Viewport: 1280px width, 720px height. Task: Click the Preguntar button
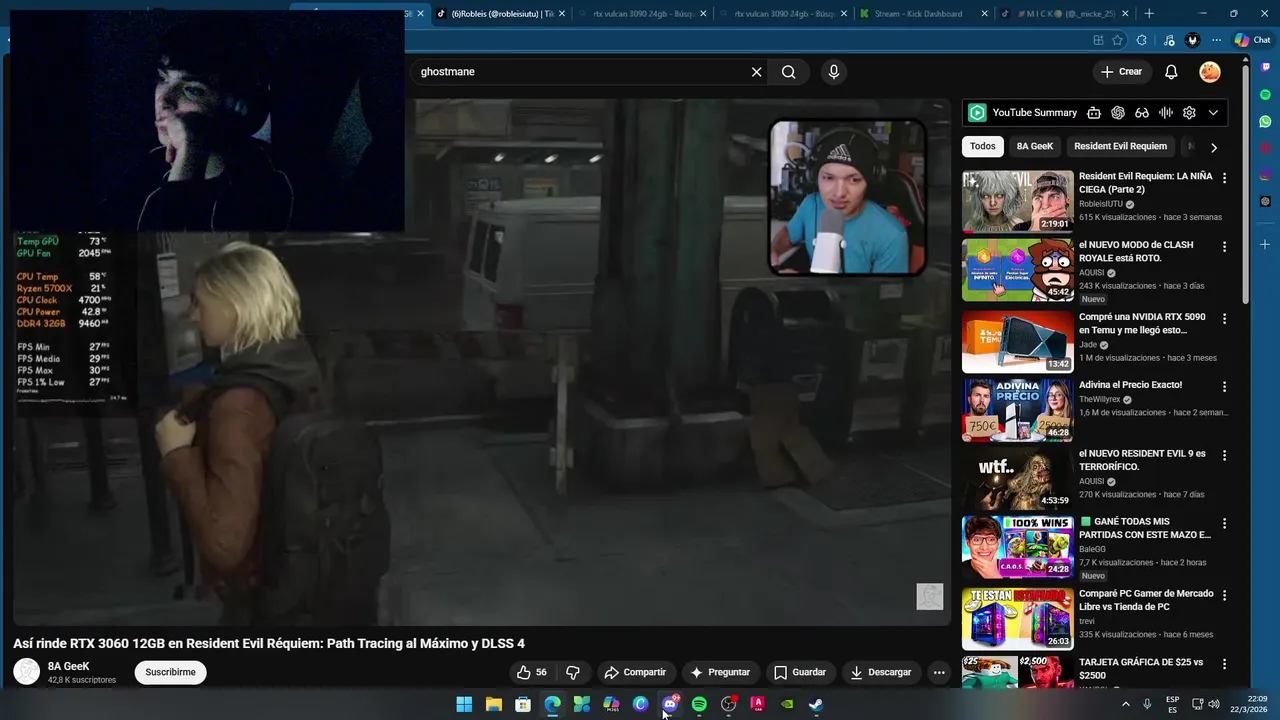click(x=720, y=672)
